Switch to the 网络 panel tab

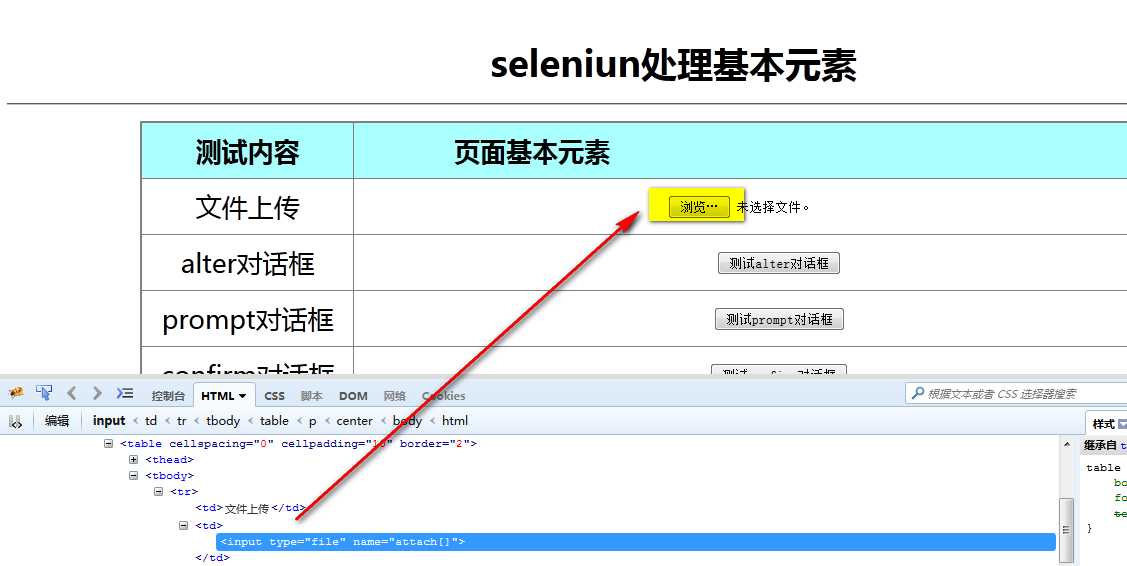click(395, 396)
